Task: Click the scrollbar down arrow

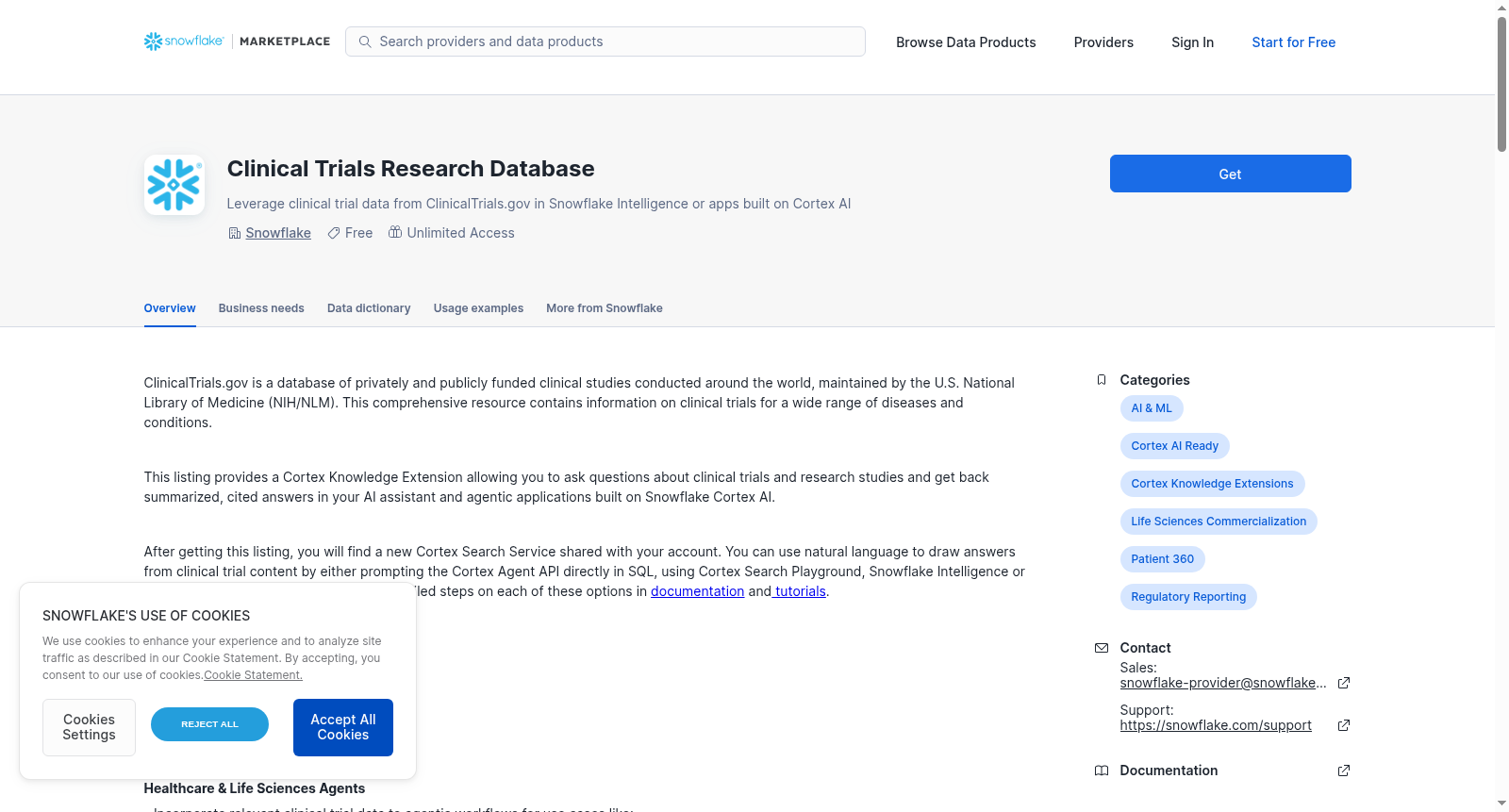Action: coord(1501,804)
